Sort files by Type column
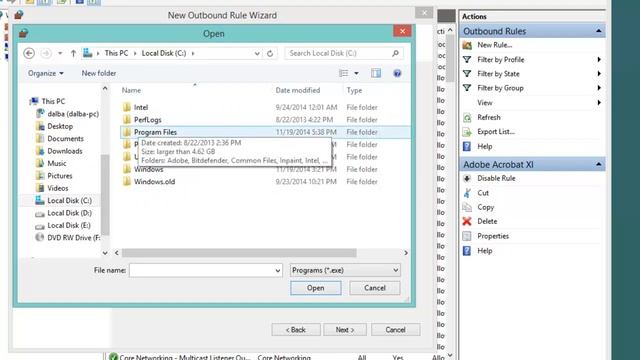 [x=354, y=90]
